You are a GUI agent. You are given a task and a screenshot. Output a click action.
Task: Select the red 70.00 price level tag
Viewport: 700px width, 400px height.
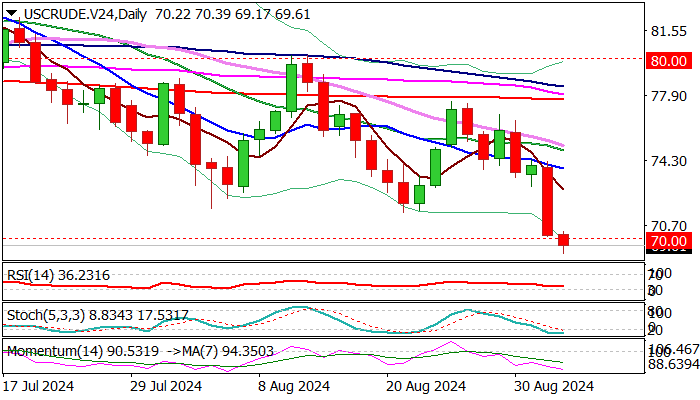667,242
